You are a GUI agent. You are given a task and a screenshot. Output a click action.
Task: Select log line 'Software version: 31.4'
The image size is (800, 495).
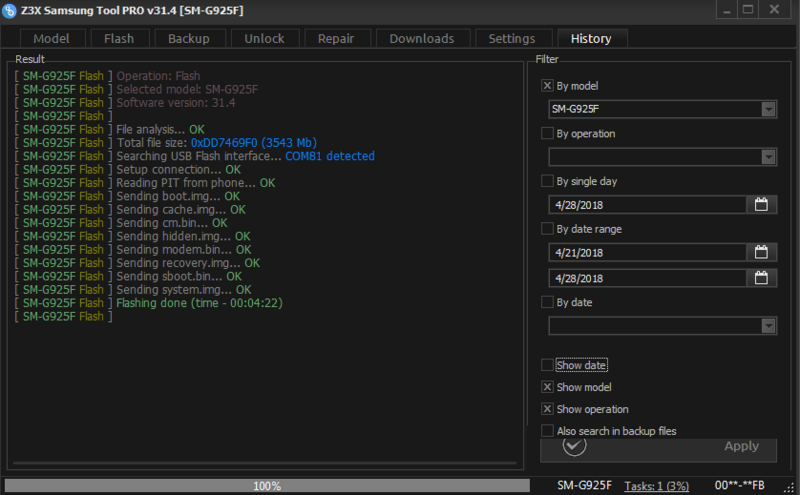point(176,103)
